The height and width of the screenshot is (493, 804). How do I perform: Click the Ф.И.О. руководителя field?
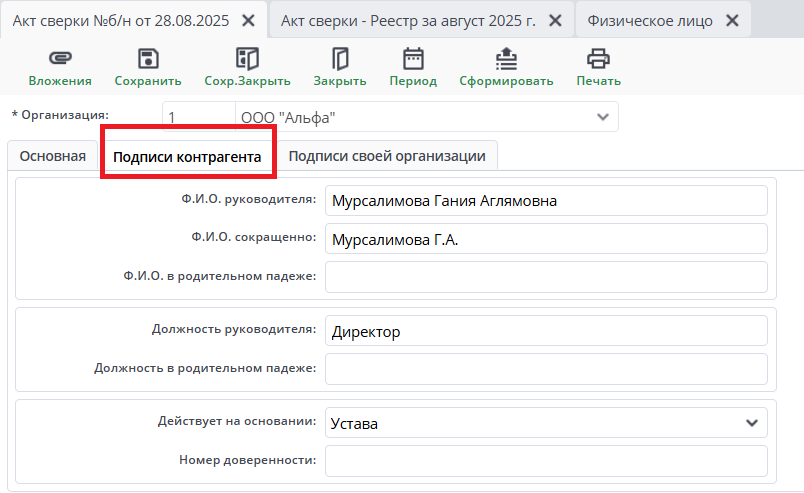[545, 201]
